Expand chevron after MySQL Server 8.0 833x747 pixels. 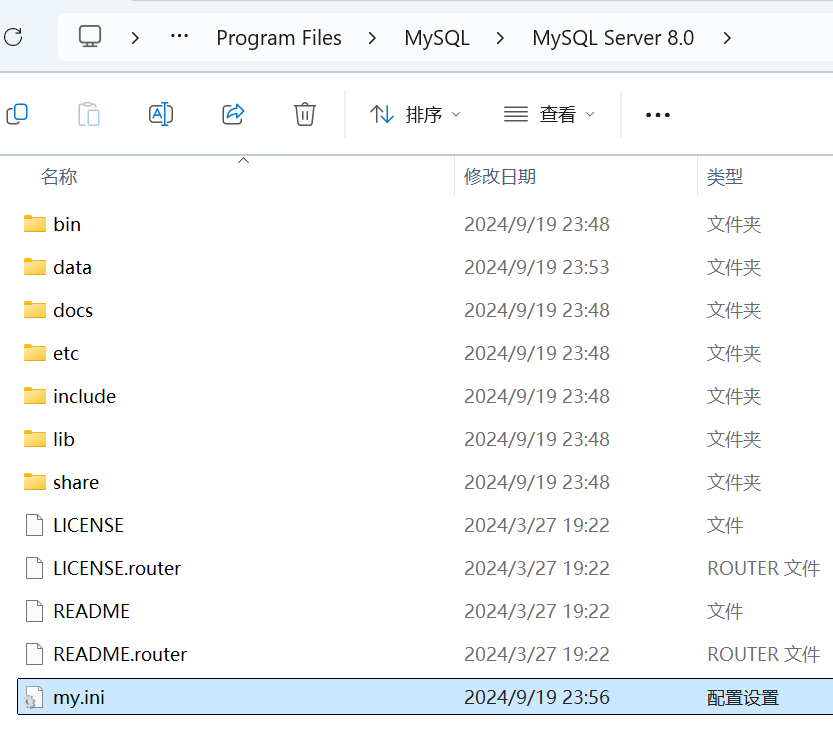727,38
